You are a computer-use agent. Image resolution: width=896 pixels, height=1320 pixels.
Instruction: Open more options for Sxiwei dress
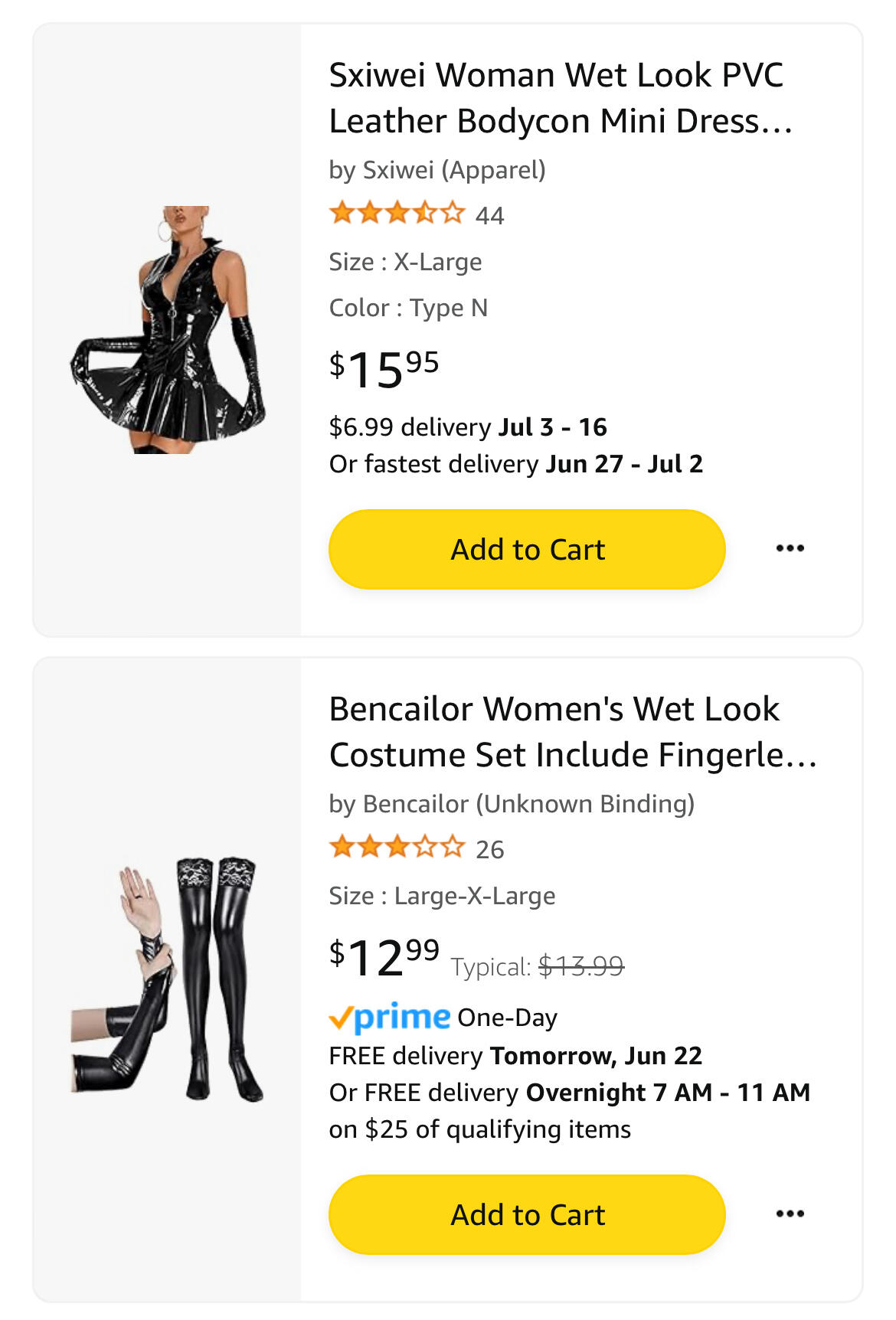(x=790, y=548)
